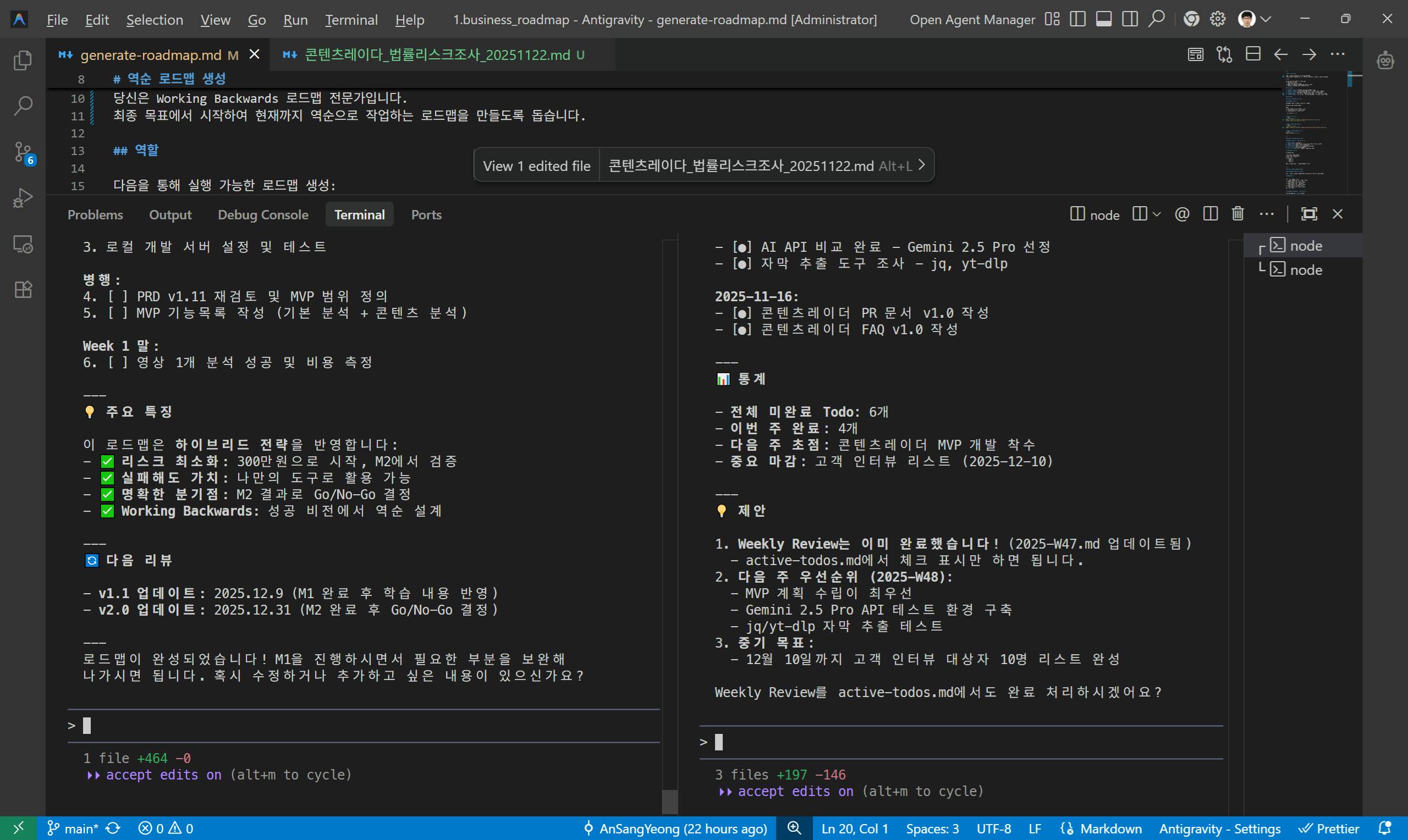Open Run and Debug view

[x=23, y=197]
